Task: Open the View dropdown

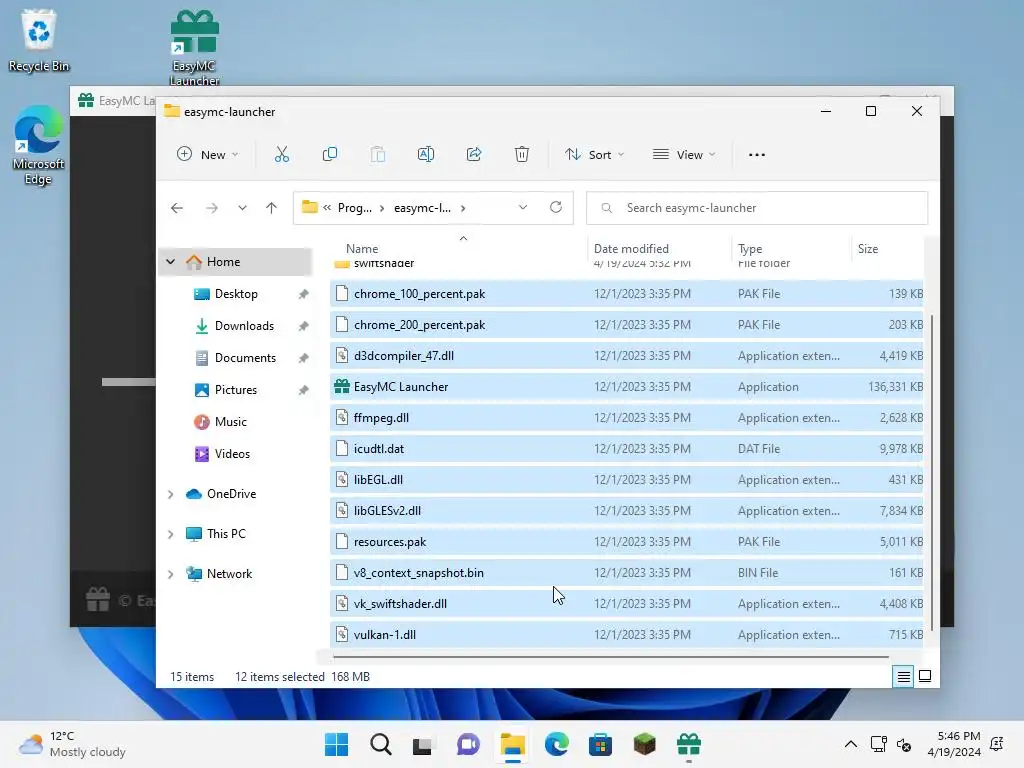Action: coord(684,155)
